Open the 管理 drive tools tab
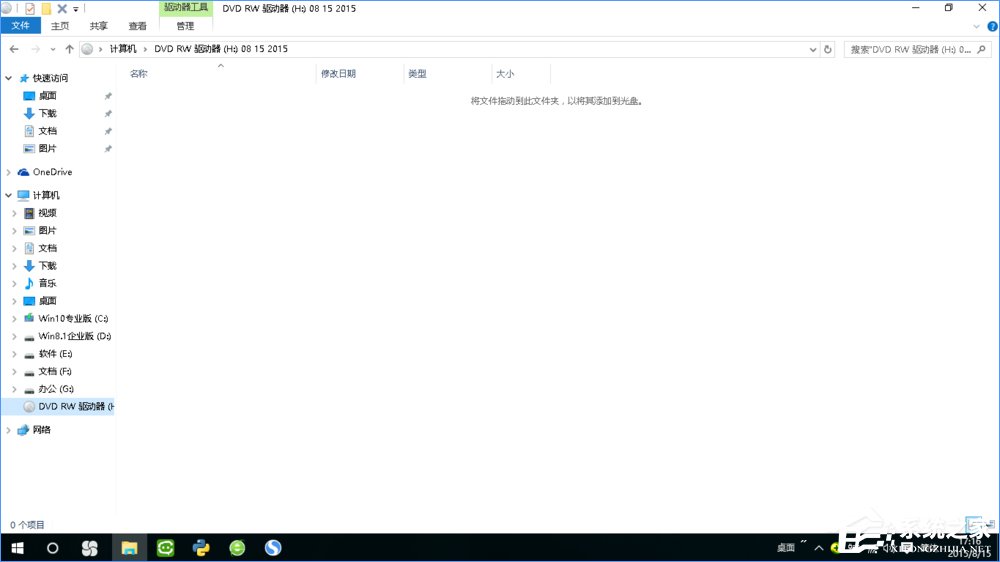 click(x=185, y=26)
